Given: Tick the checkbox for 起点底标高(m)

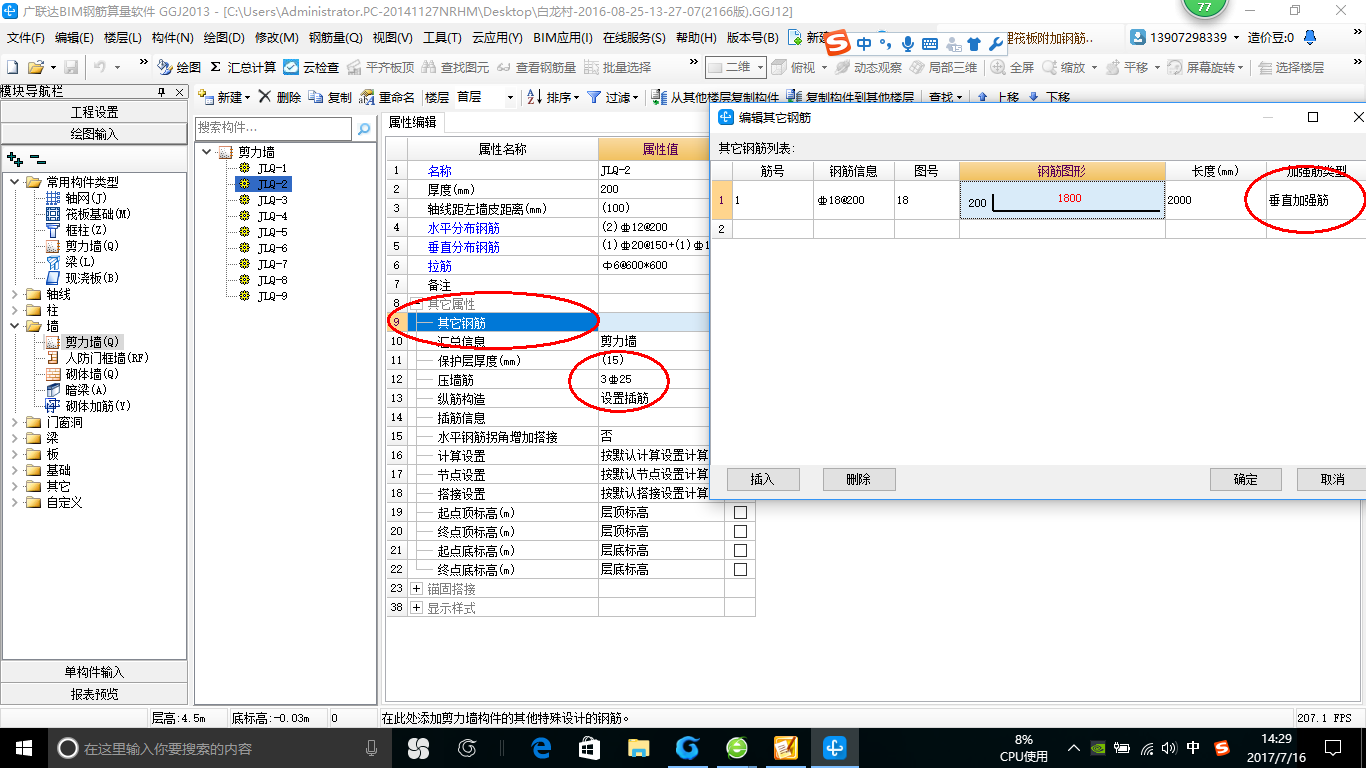Looking at the screenshot, I should (740, 550).
